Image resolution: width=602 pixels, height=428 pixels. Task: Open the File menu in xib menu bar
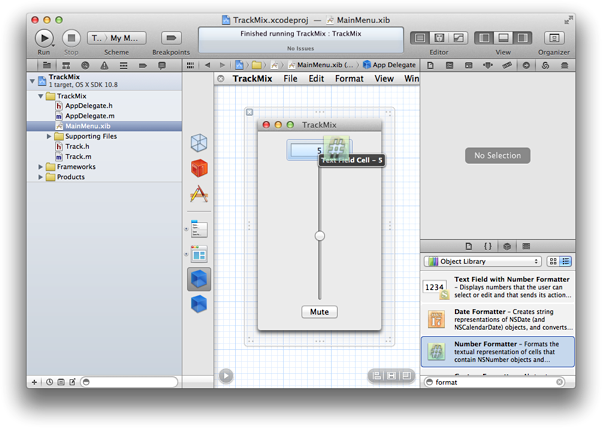tap(290, 79)
